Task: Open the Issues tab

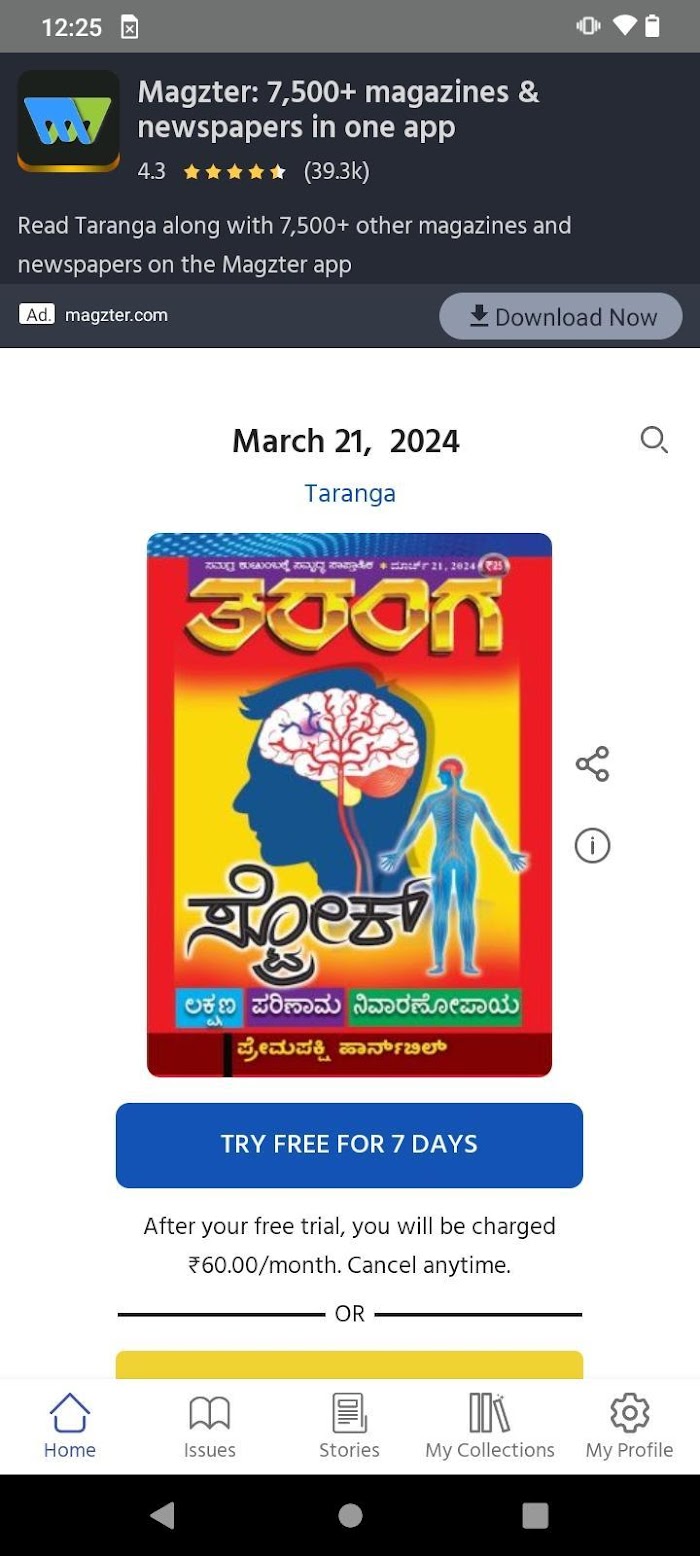Action: tap(210, 1427)
